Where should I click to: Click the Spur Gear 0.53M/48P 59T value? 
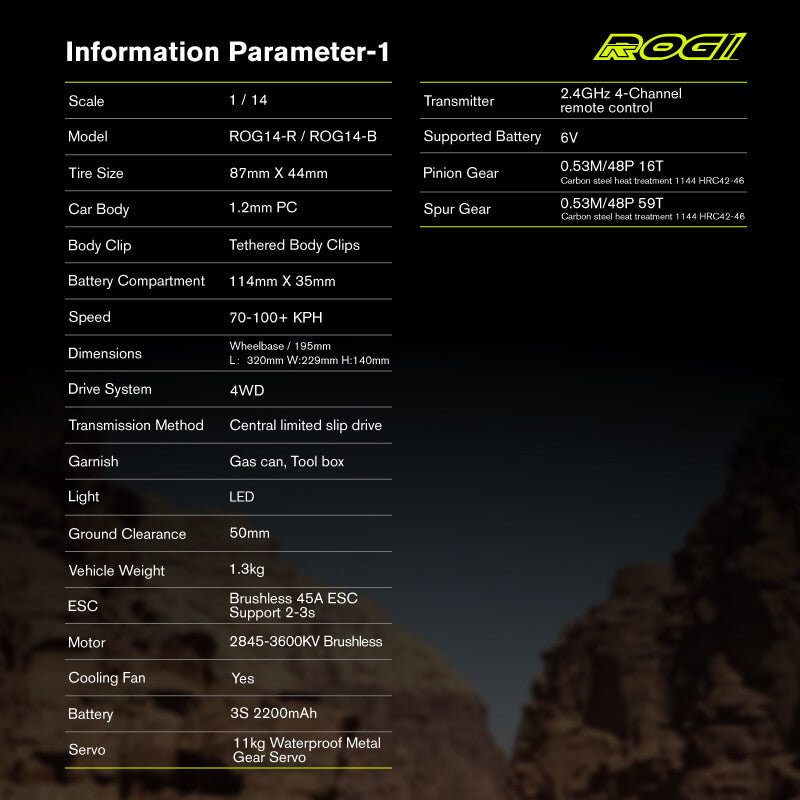(612, 203)
